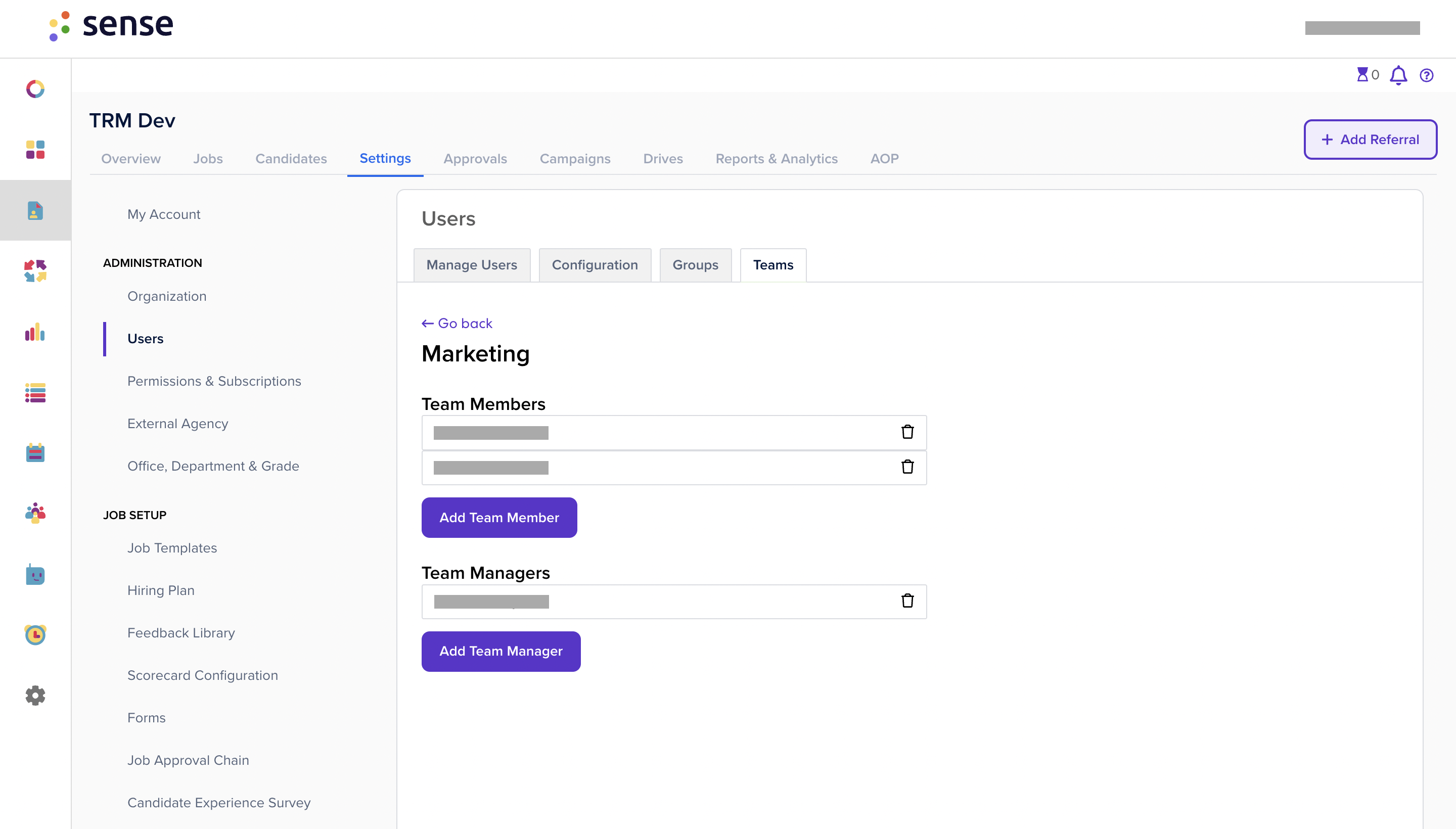Open My Account settings
Viewport: 1456px width, 829px height.
[164, 215]
